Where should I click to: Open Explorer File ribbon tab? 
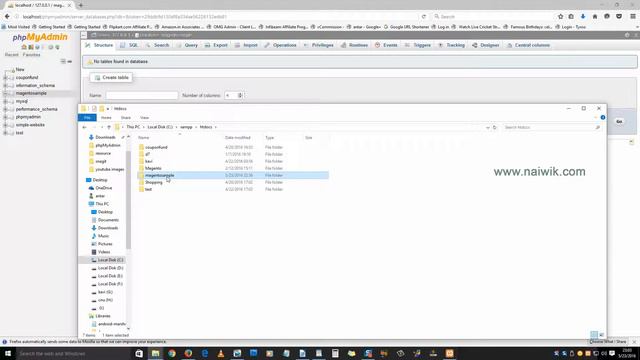pos(87,118)
